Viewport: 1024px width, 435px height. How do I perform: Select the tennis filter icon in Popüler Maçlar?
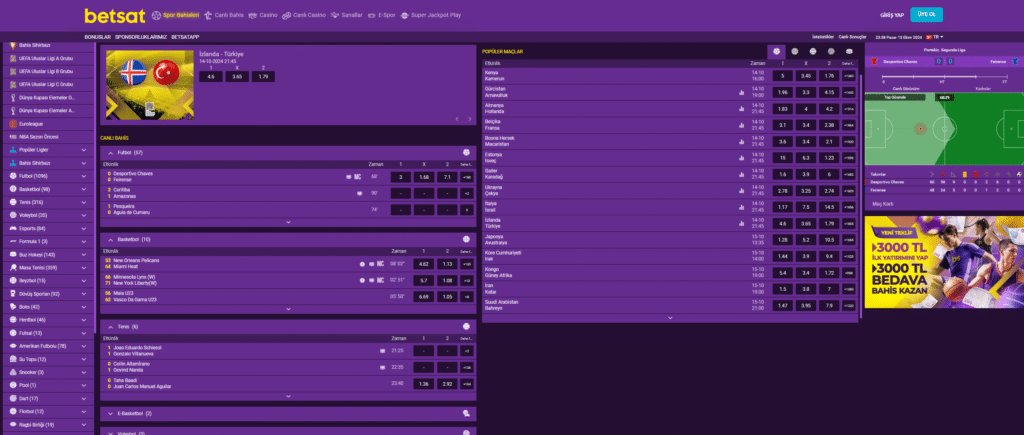pyautogui.click(x=812, y=51)
